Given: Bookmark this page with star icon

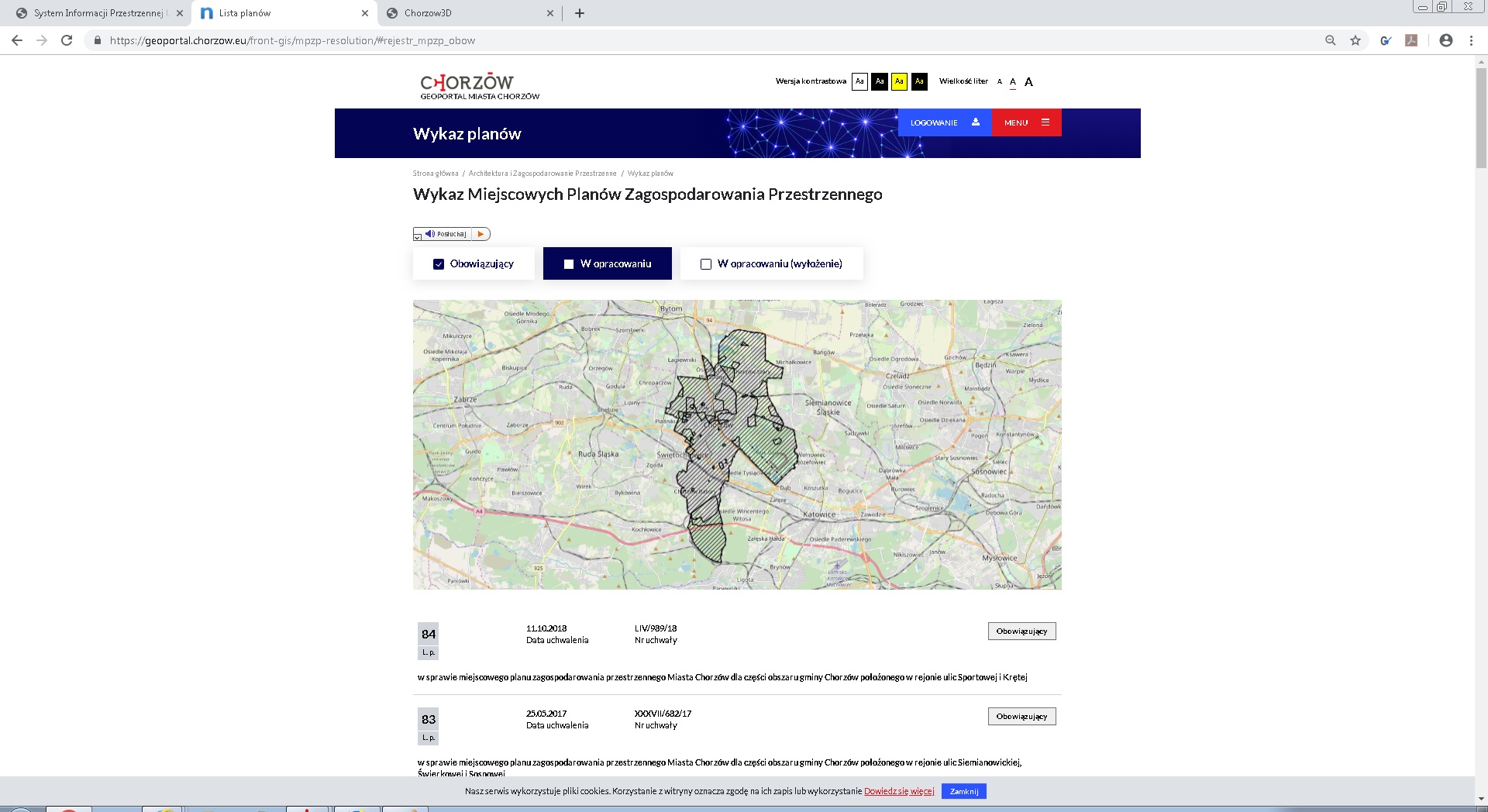Looking at the screenshot, I should (x=1355, y=40).
